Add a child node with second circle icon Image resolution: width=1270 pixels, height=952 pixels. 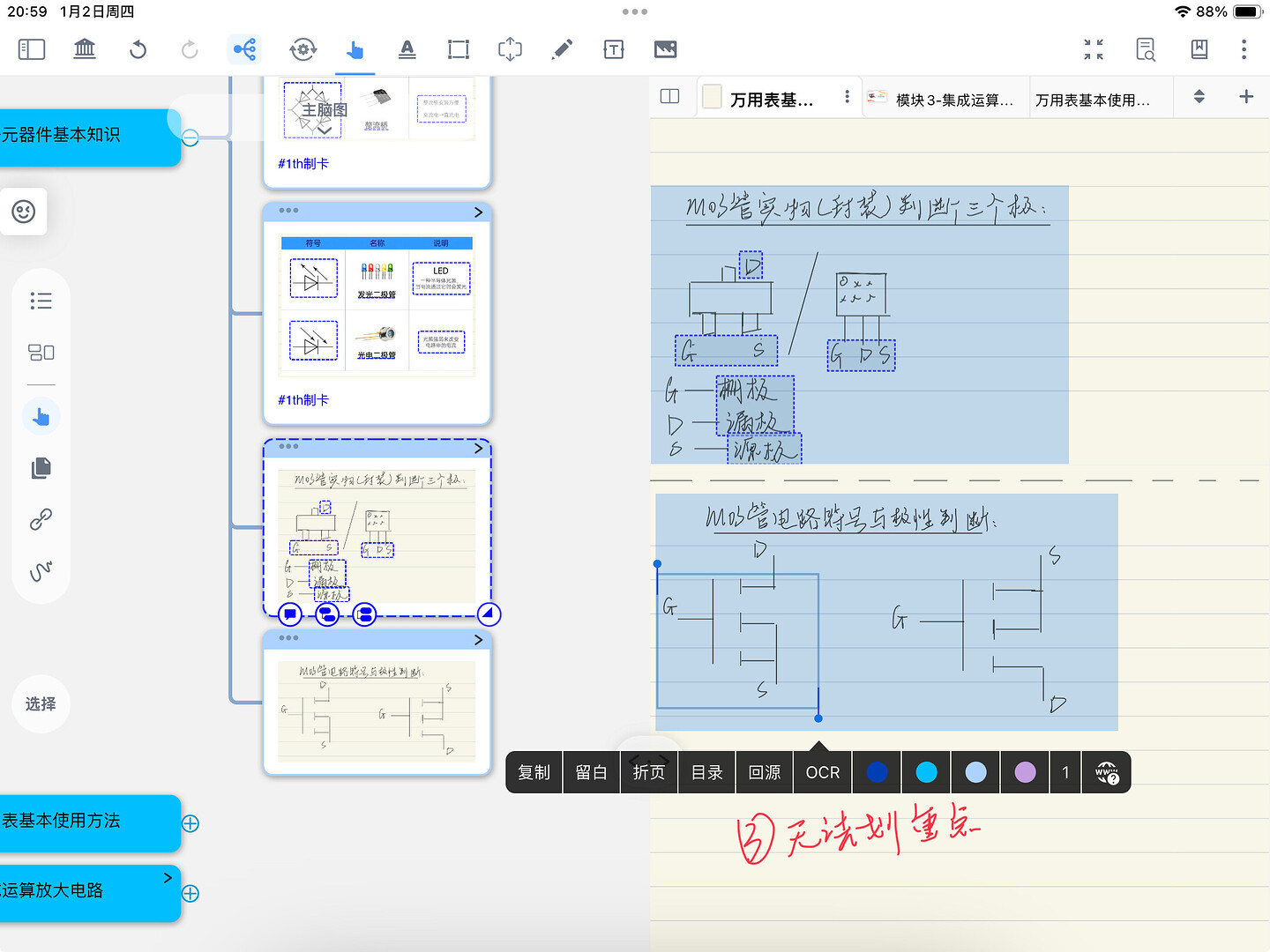point(327,614)
